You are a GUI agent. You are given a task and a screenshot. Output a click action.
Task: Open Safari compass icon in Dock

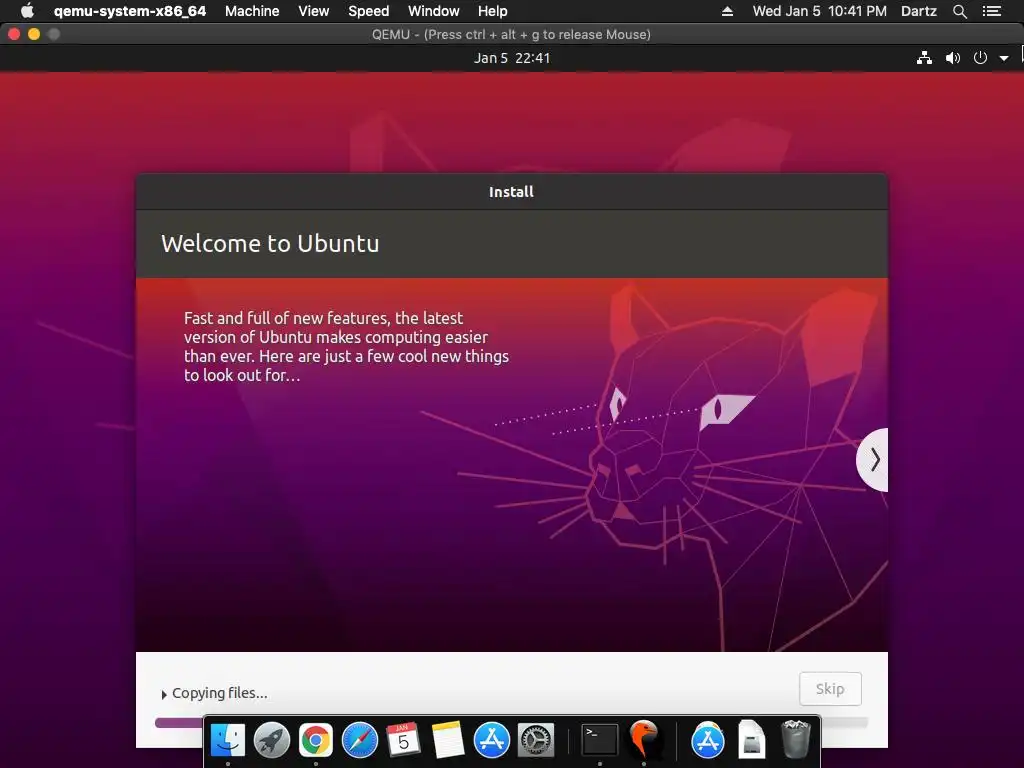coord(360,741)
